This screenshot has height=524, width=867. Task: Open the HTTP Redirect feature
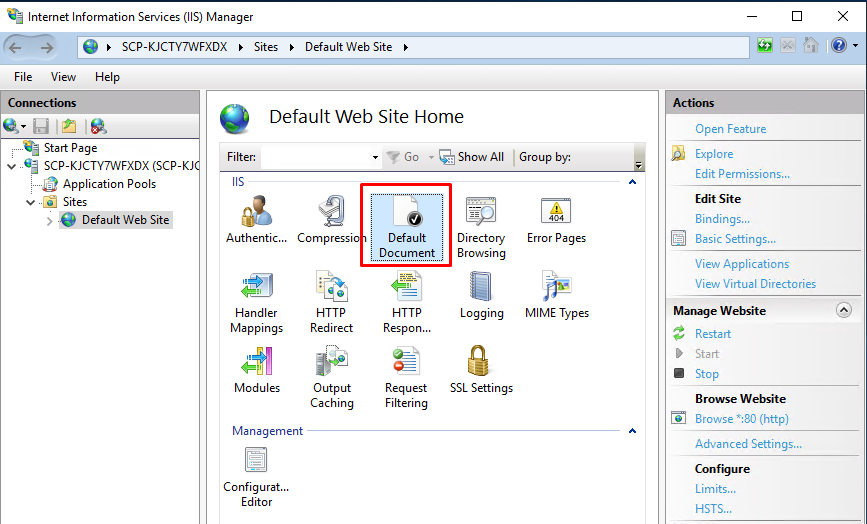point(332,302)
